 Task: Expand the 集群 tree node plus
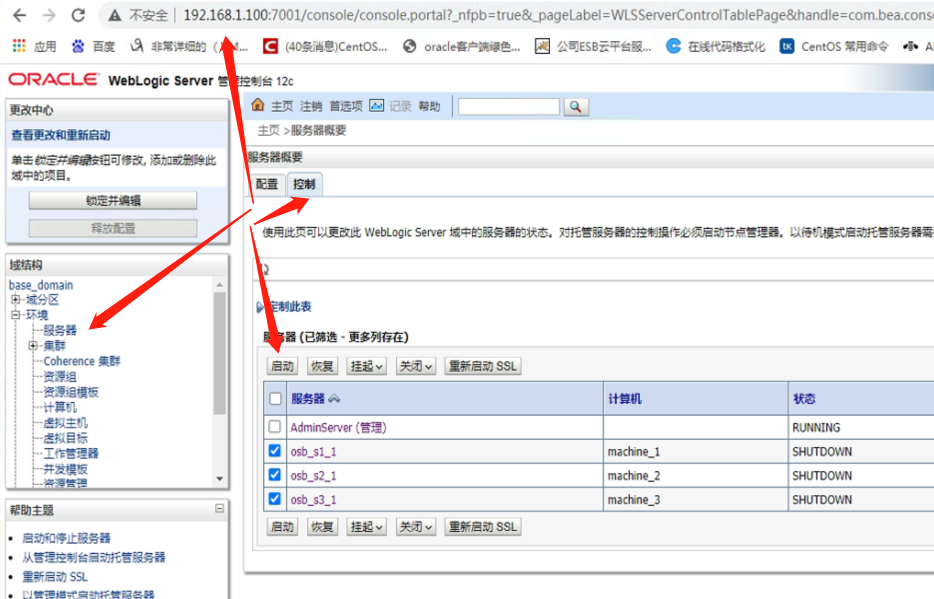point(33,345)
